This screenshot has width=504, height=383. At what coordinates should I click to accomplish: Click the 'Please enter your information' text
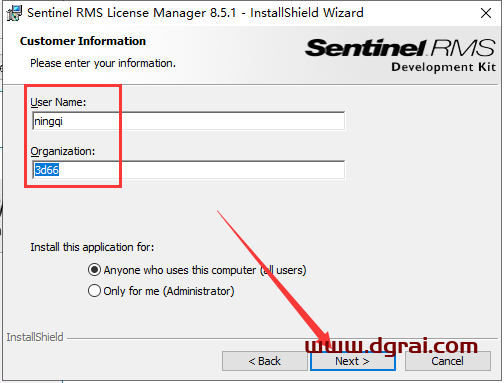pyautogui.click(x=103, y=63)
